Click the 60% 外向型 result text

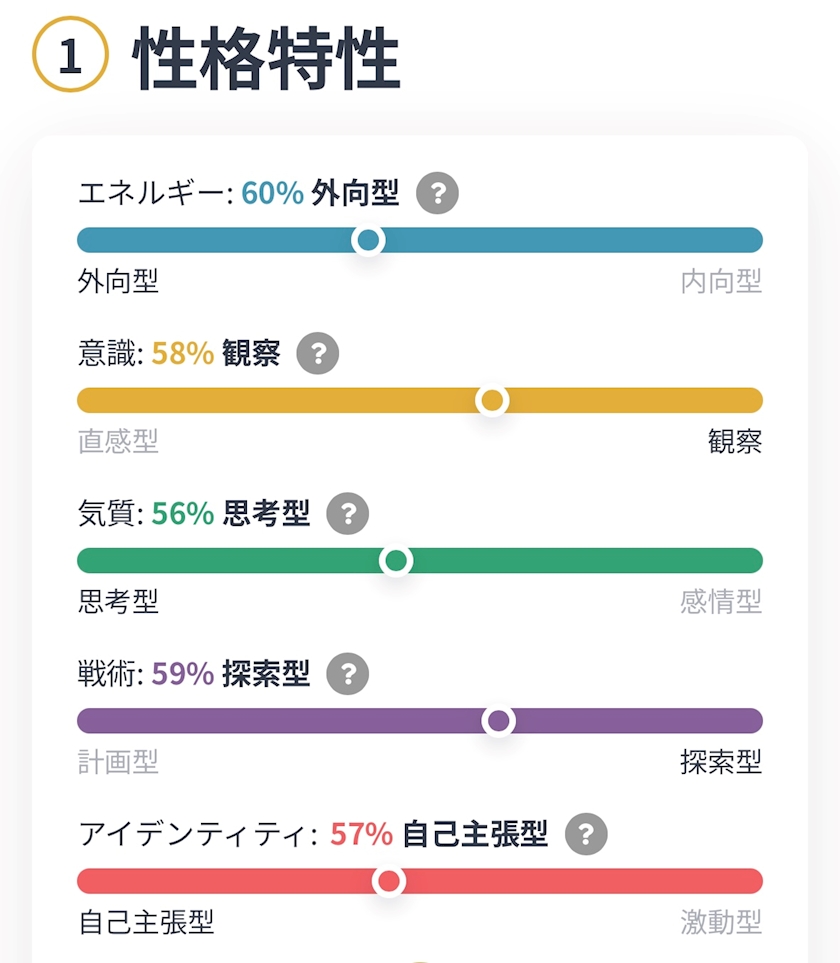(x=320, y=193)
